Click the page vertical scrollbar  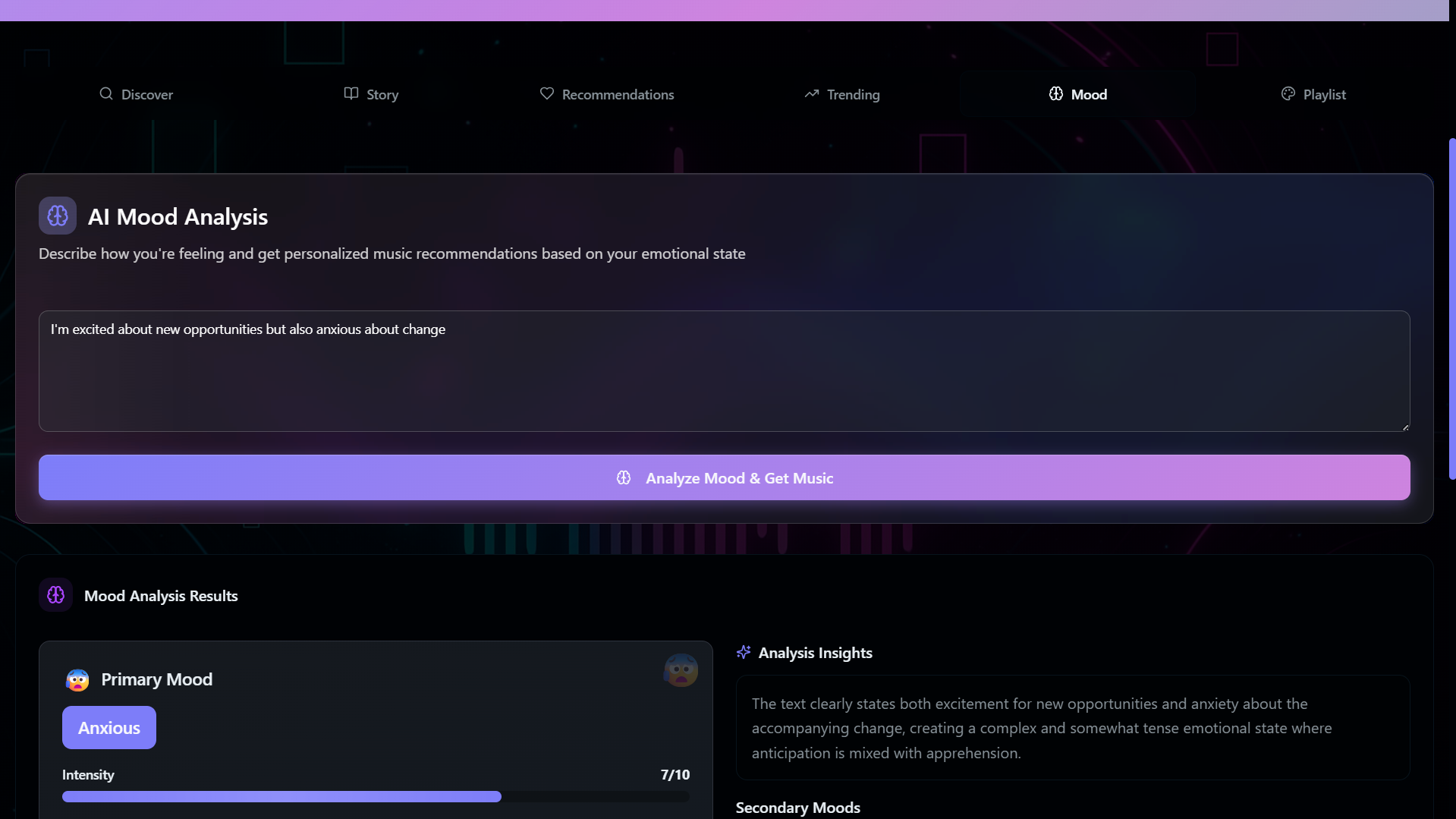click(x=1451, y=308)
